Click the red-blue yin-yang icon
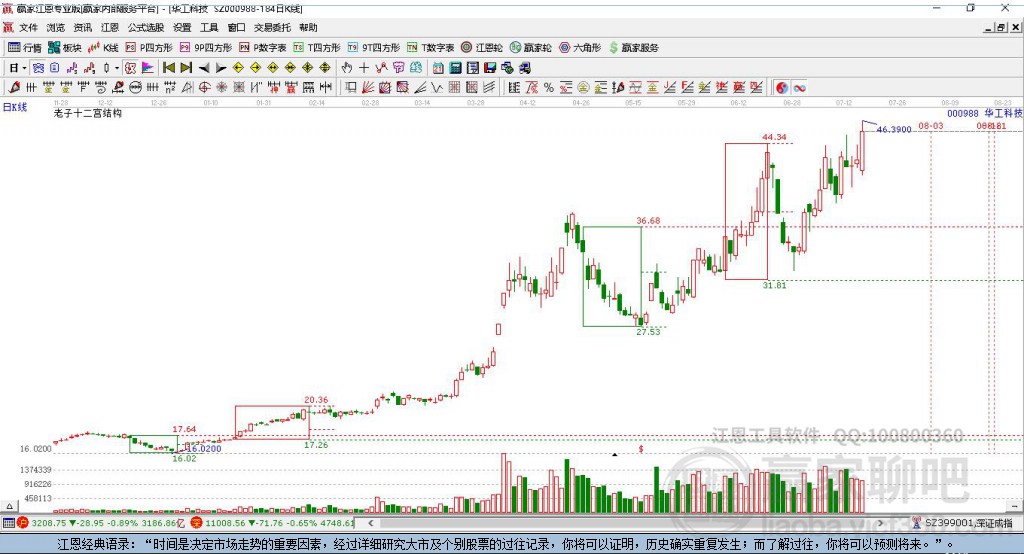The height and width of the screenshot is (554, 1024). (x=782, y=88)
